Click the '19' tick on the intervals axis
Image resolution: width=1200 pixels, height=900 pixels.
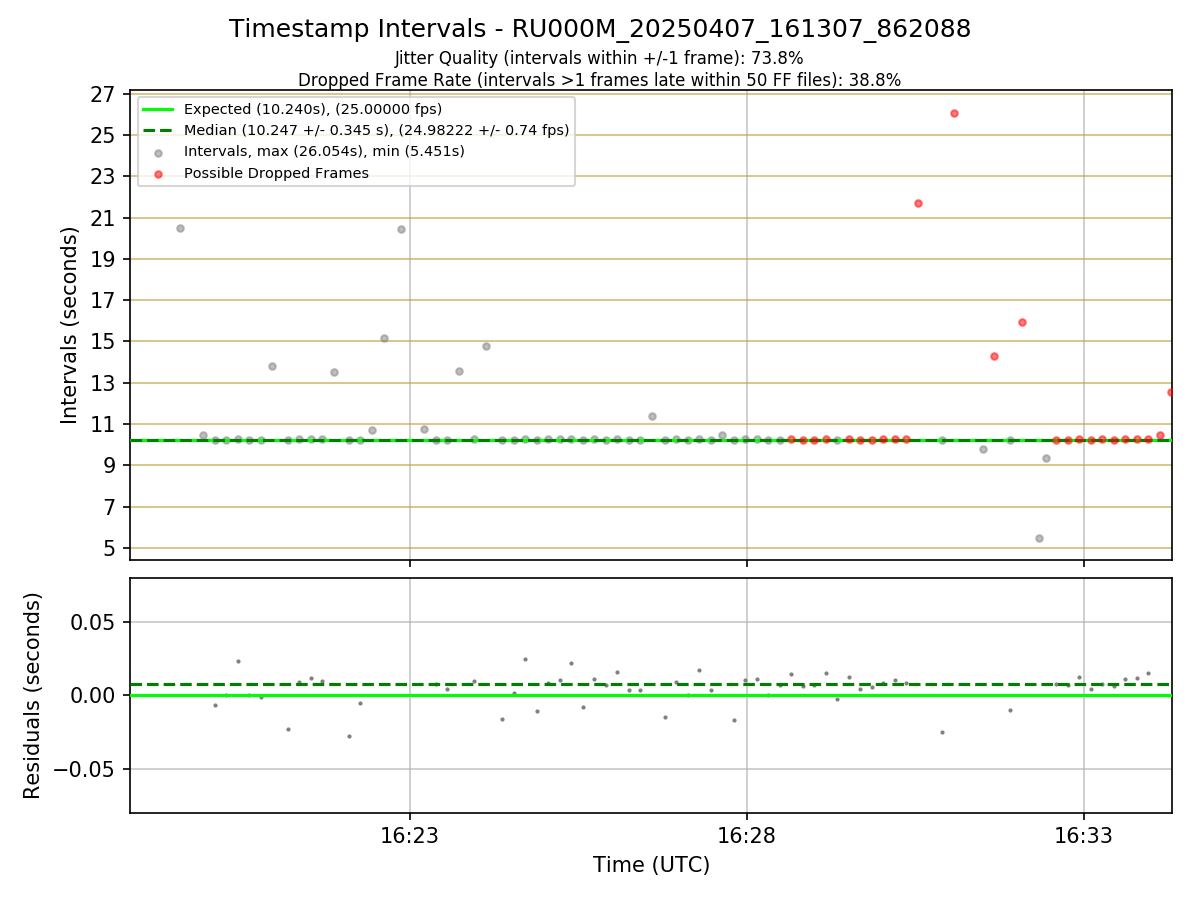point(104,260)
